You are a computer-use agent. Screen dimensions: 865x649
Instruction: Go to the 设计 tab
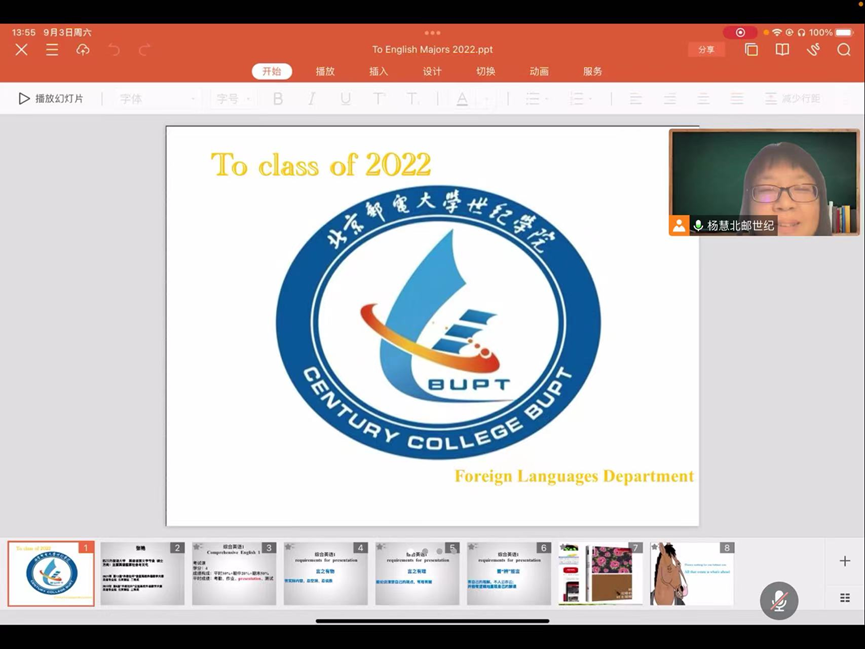[432, 71]
